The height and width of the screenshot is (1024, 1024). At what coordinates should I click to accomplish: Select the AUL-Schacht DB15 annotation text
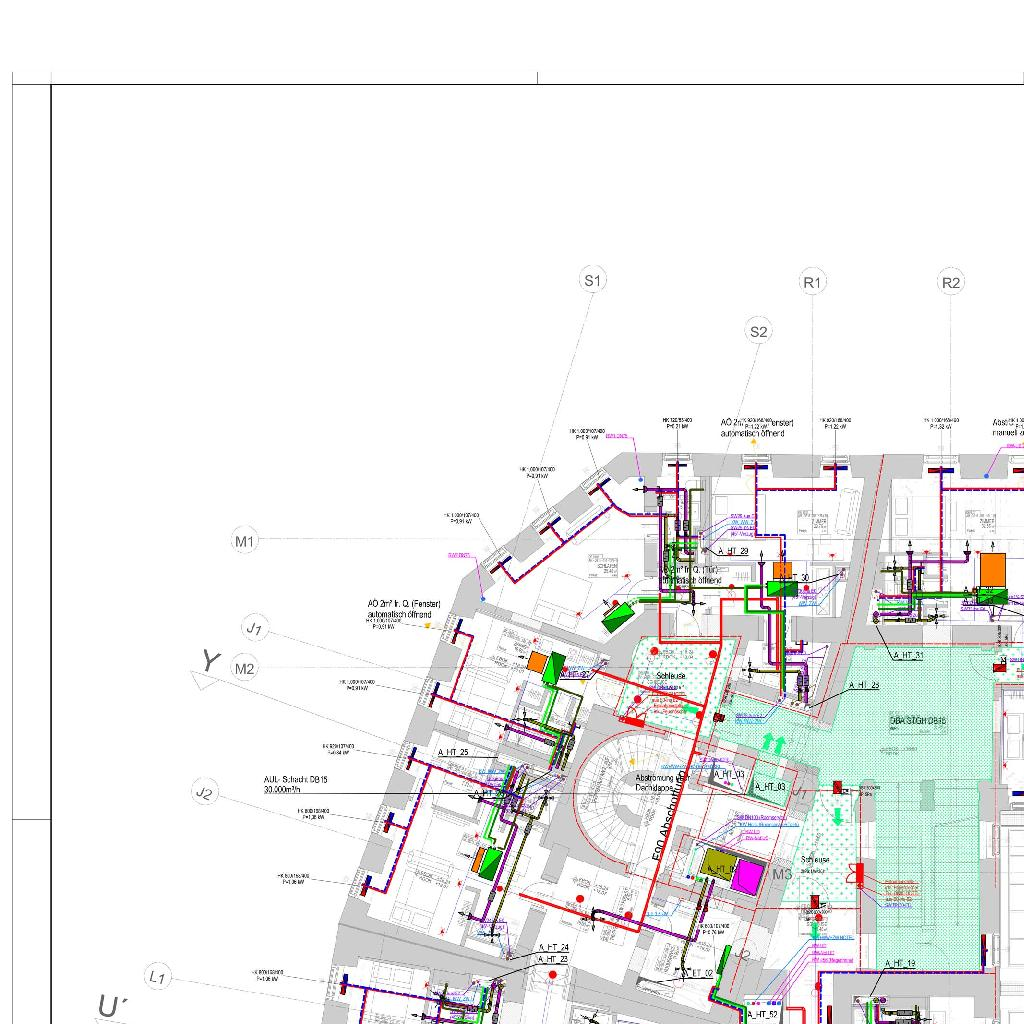click(x=297, y=784)
